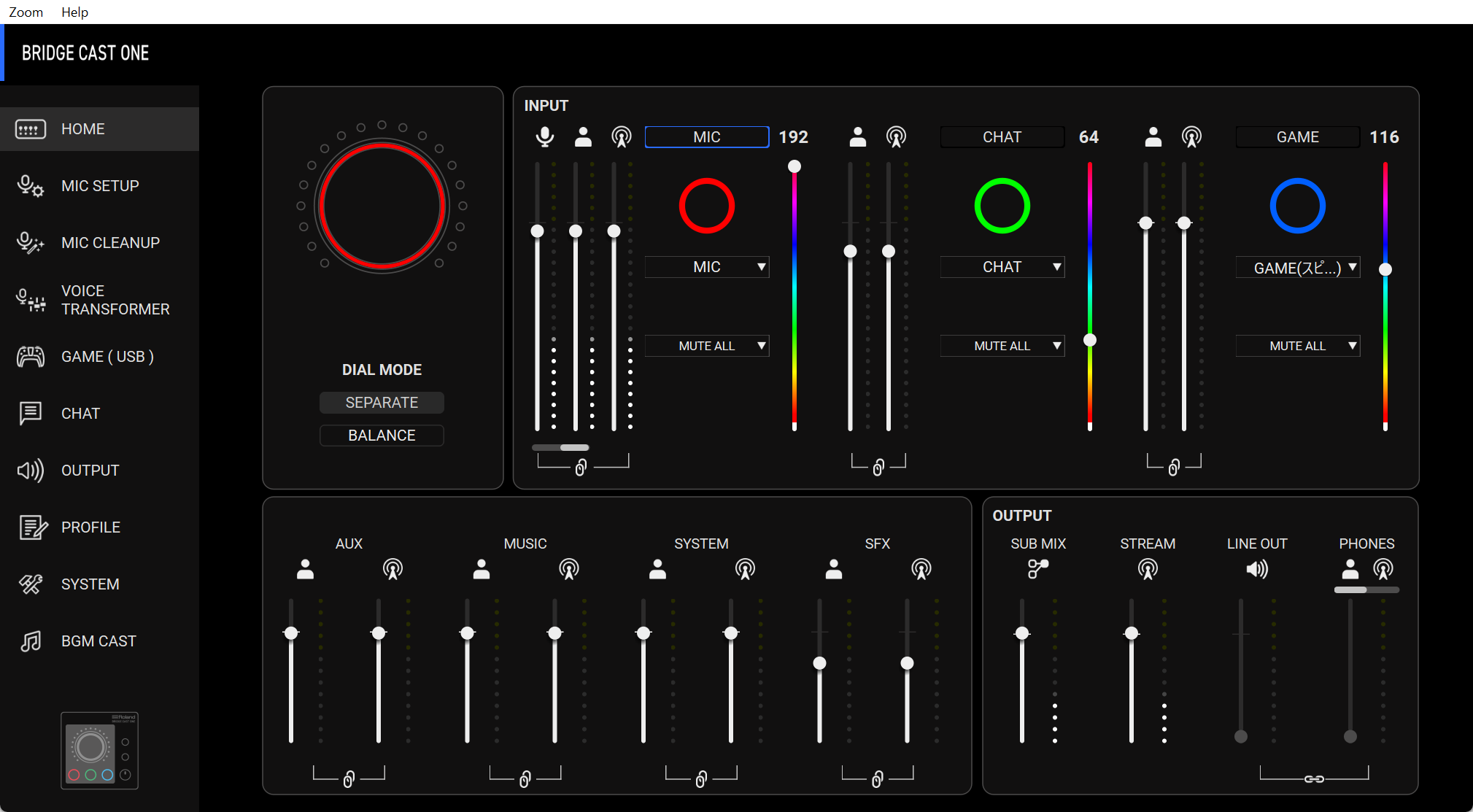Viewport: 1473px width, 812px height.
Task: Click the PHONES person icon
Action: click(1350, 569)
